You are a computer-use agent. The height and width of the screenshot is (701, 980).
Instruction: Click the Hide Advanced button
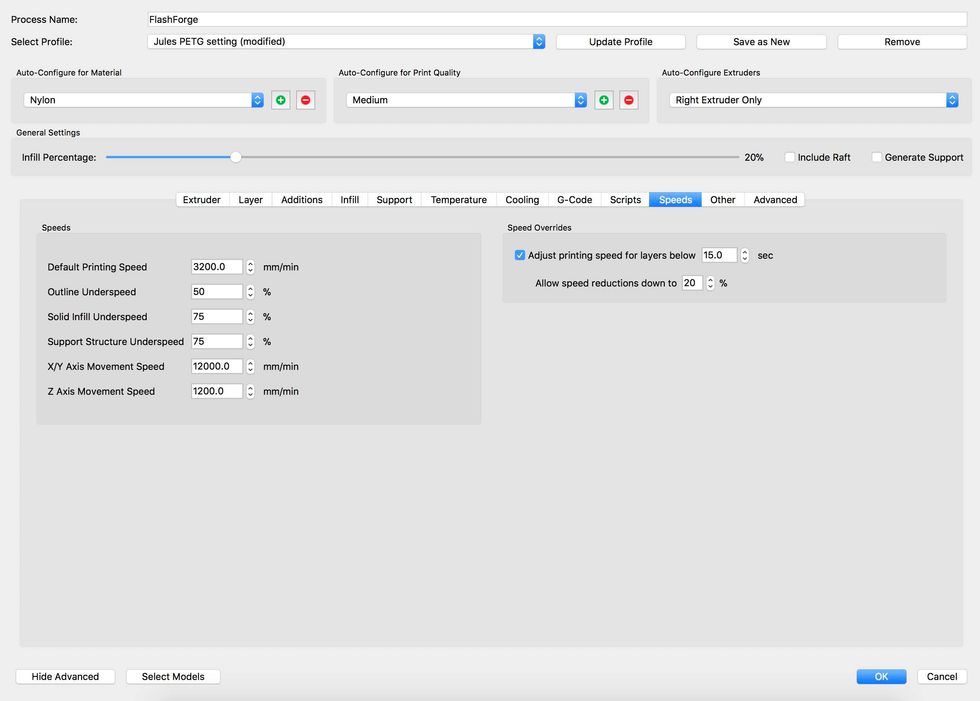tap(65, 677)
